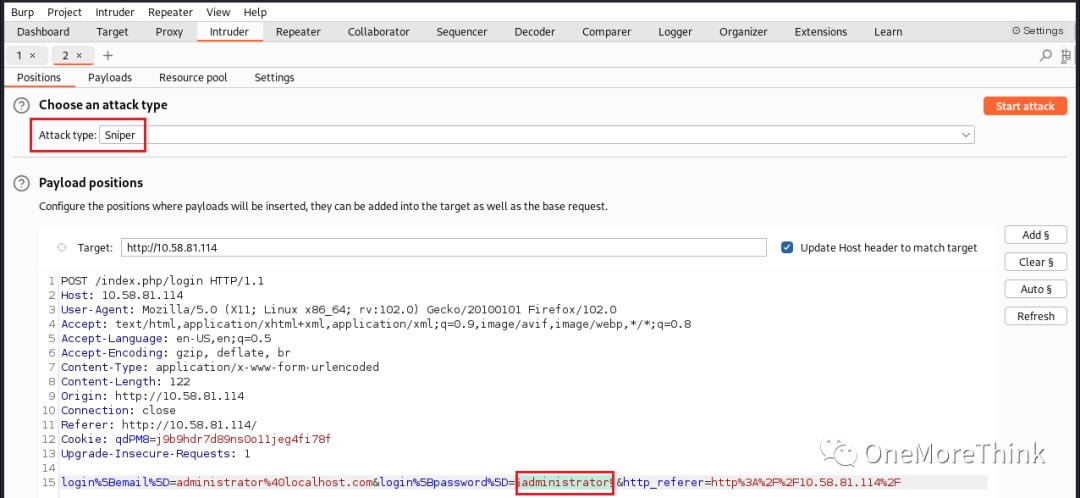Click the POST /index.php/login request line
Screen dimensions: 1080x498
[163, 281]
